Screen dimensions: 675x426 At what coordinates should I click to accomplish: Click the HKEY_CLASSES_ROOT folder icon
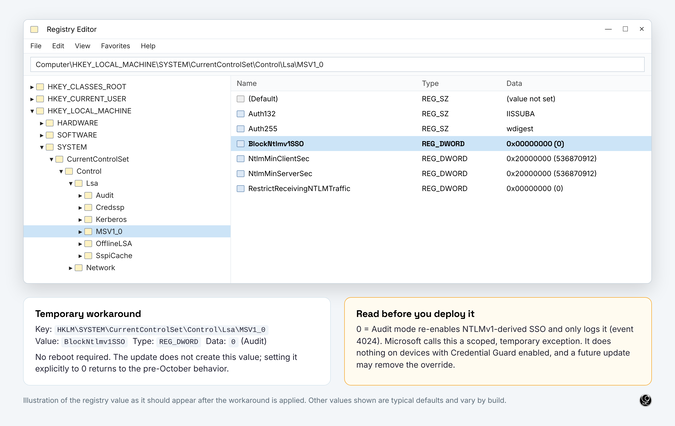coord(40,86)
